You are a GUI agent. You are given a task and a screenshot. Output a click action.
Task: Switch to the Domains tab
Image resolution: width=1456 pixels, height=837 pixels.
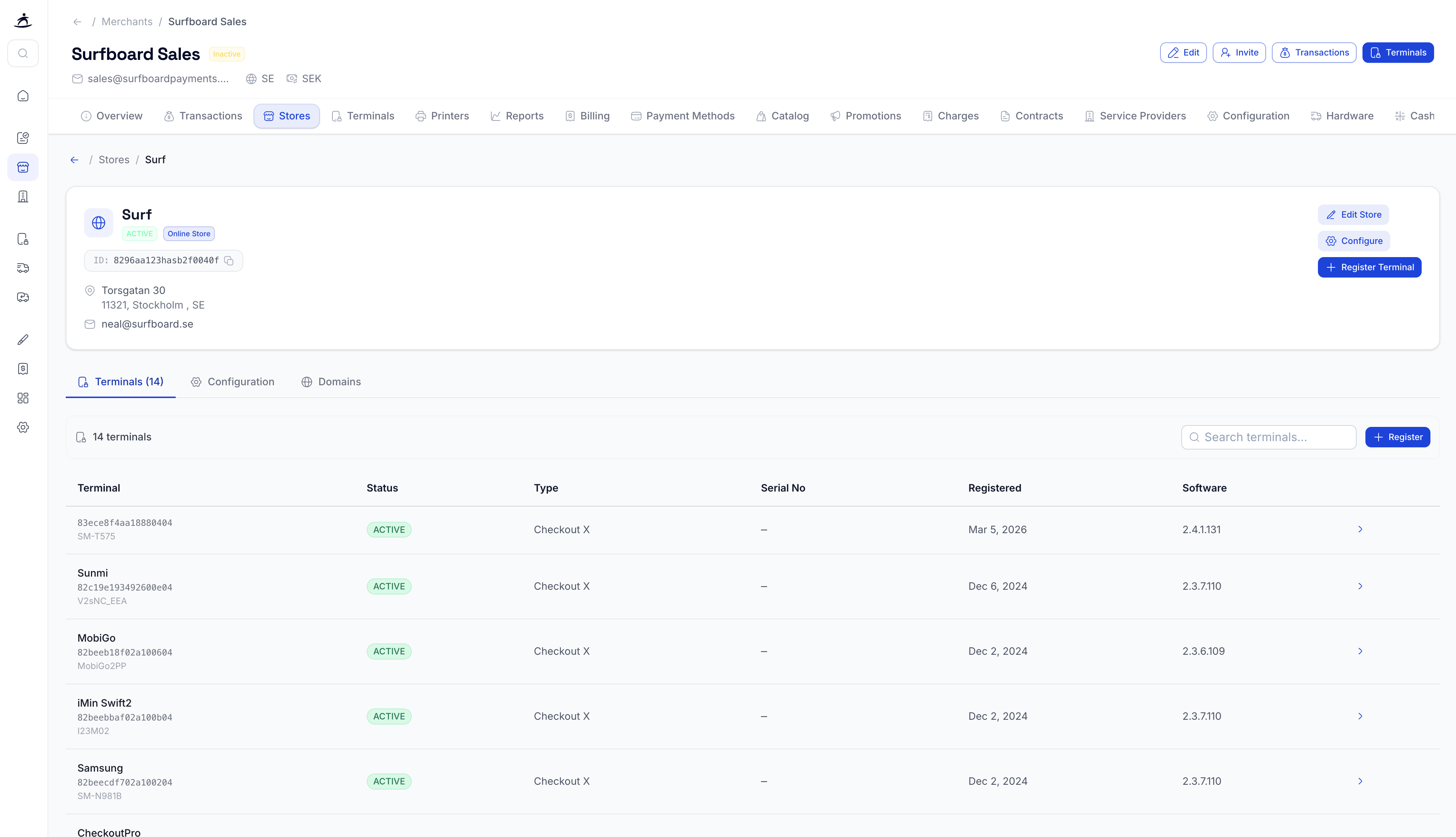coord(331,382)
